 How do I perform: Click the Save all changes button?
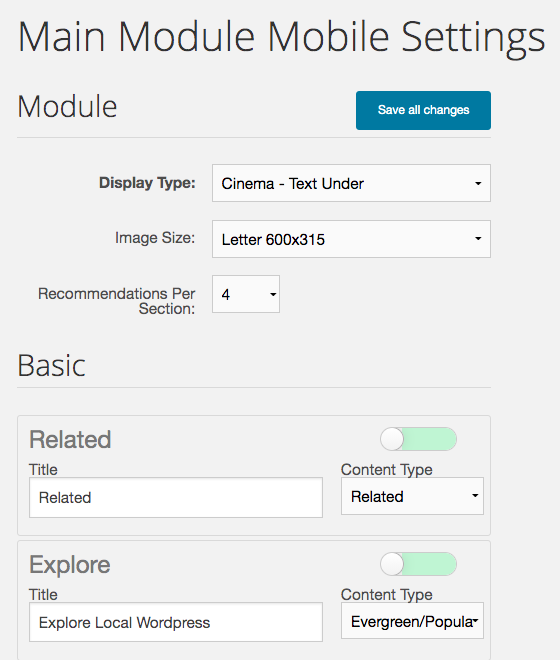click(x=423, y=110)
